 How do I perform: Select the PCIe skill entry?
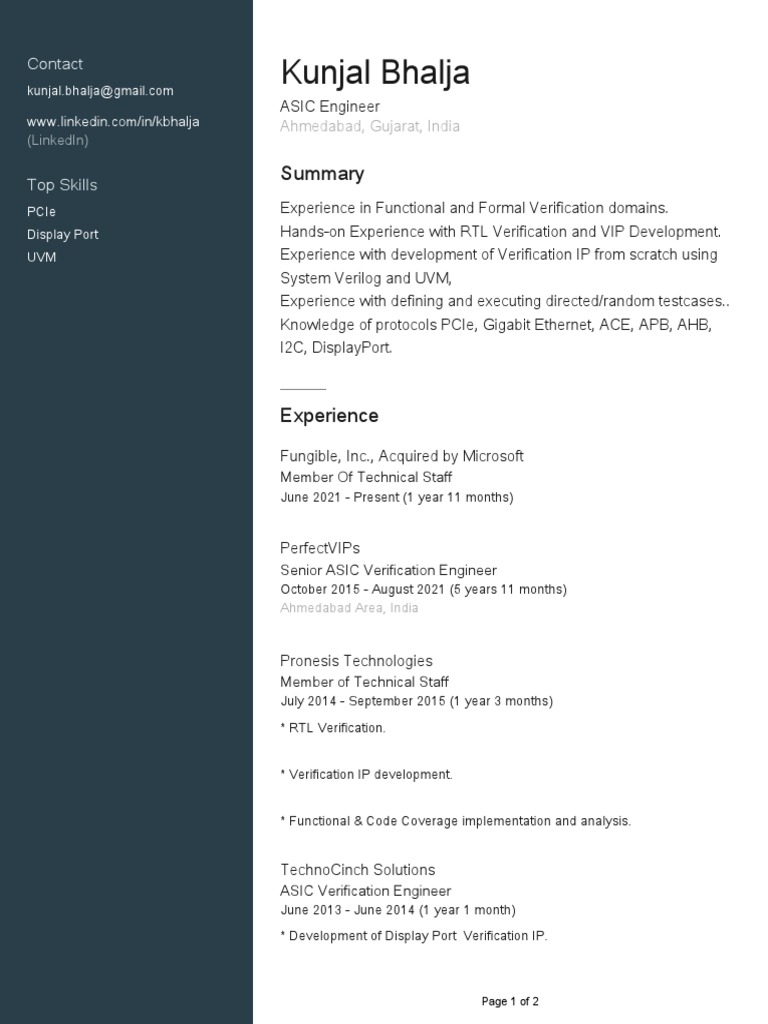click(x=41, y=212)
